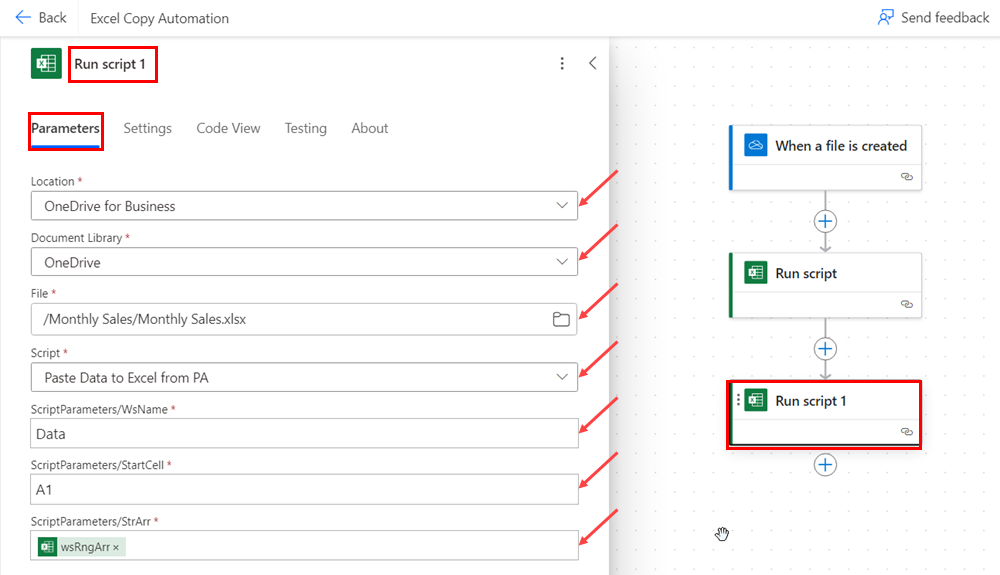The height and width of the screenshot is (575, 1000).
Task: Select the Run script action card
Action: [826, 285]
